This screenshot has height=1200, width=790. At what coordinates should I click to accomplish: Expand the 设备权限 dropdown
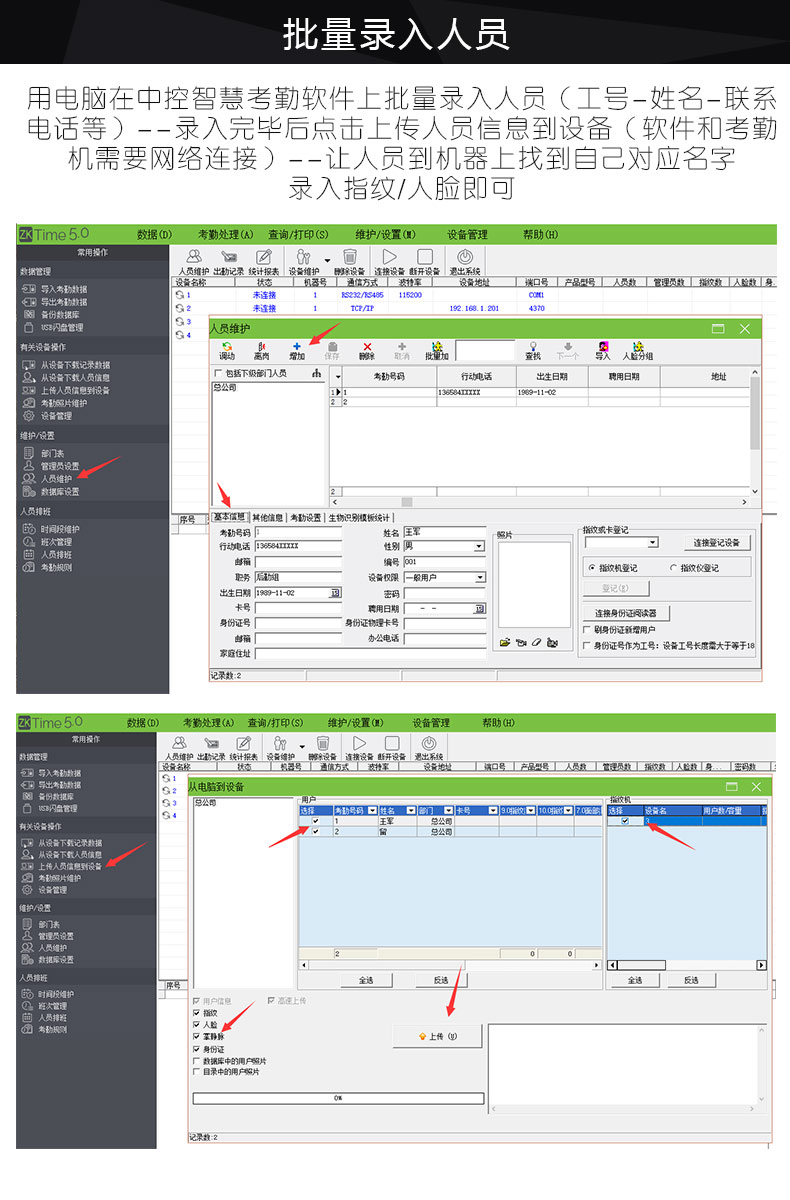click(479, 577)
